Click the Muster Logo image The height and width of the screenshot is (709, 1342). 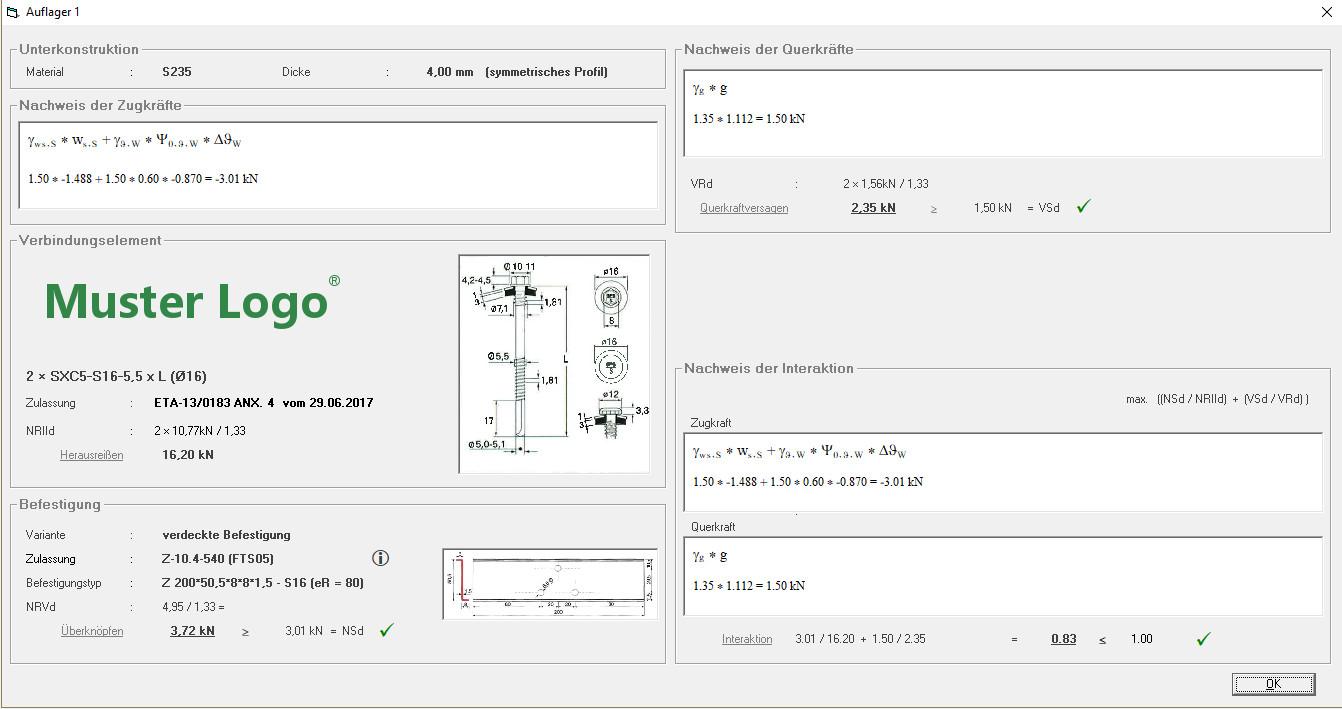click(x=192, y=300)
